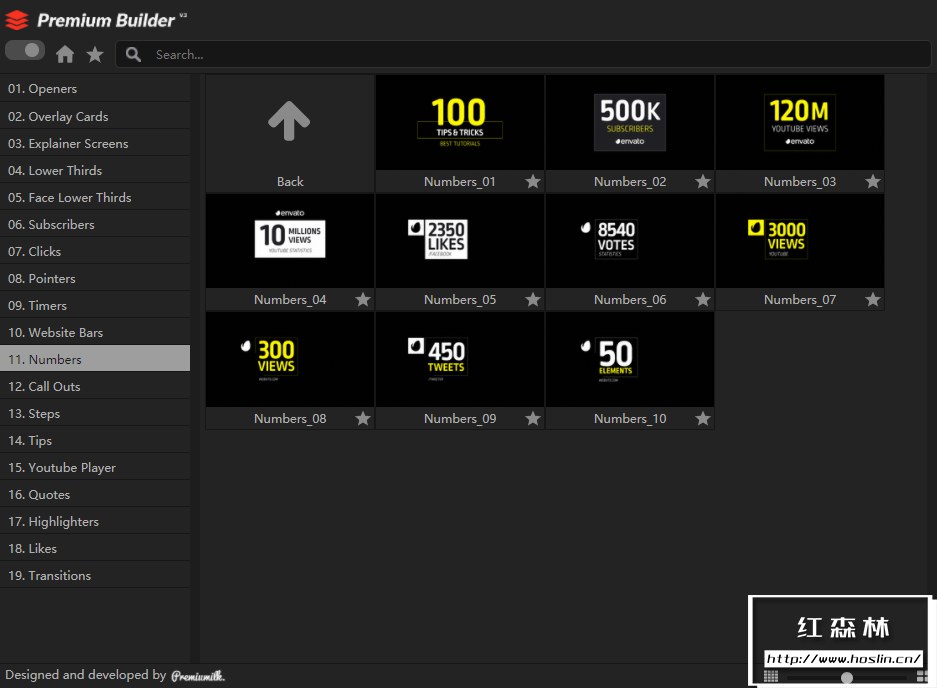
Task: Open favorites star in top toolbar
Action: tap(94, 54)
